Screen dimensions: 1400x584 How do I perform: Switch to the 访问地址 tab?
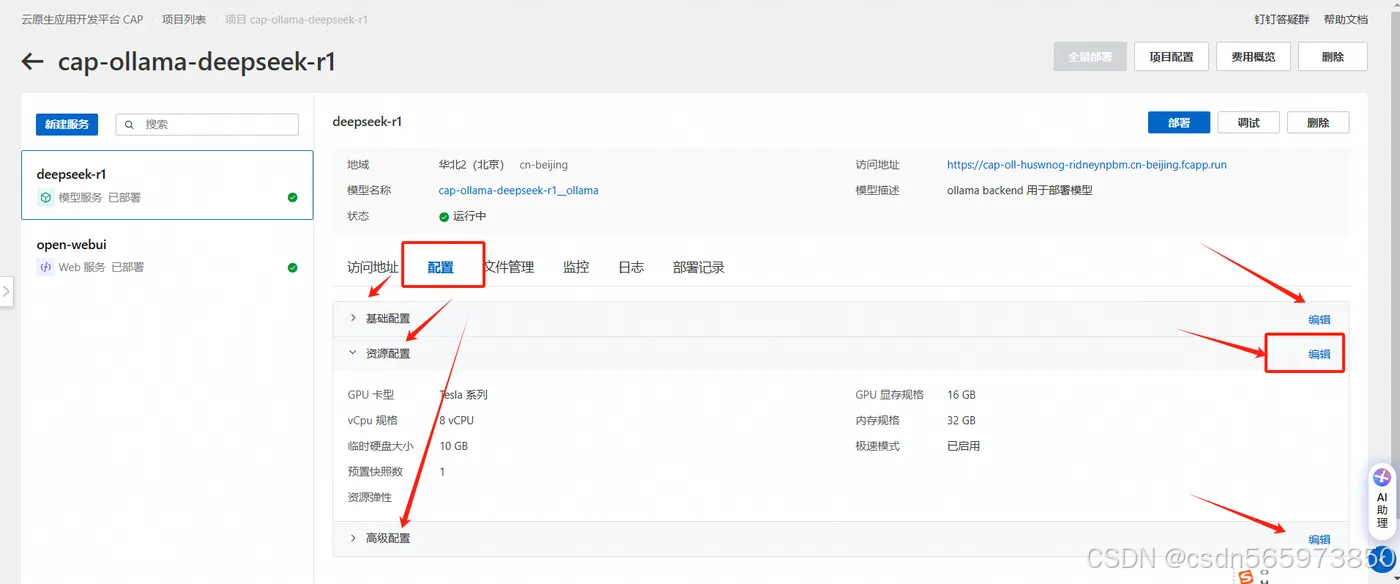[373, 267]
